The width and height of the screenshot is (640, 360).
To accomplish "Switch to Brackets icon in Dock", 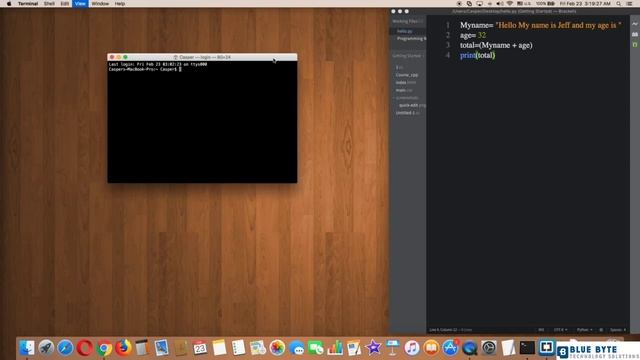I will click(547, 348).
